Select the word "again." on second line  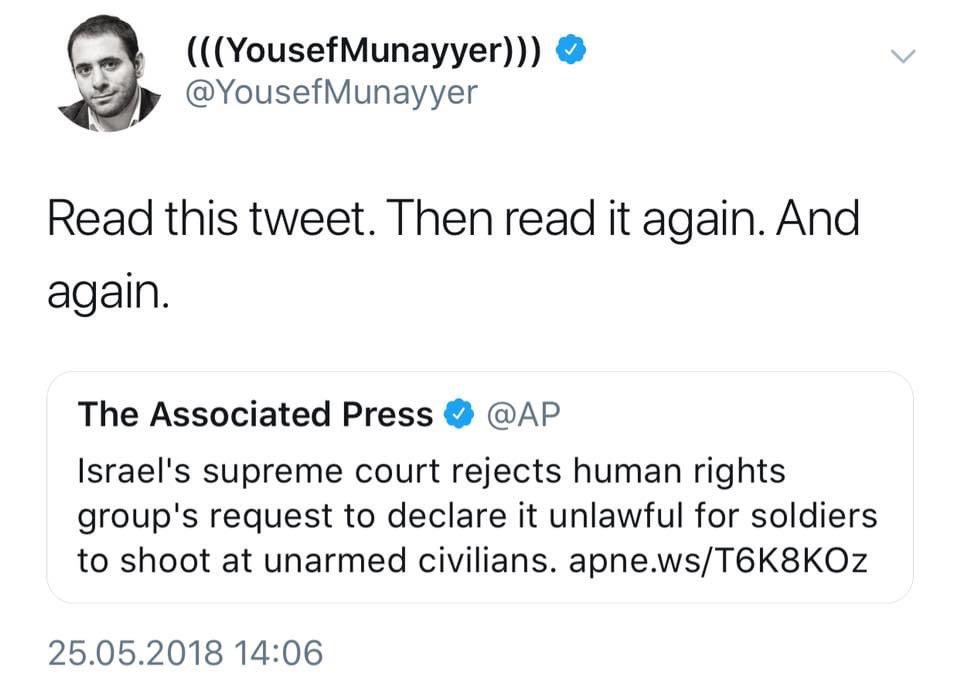(x=108, y=293)
